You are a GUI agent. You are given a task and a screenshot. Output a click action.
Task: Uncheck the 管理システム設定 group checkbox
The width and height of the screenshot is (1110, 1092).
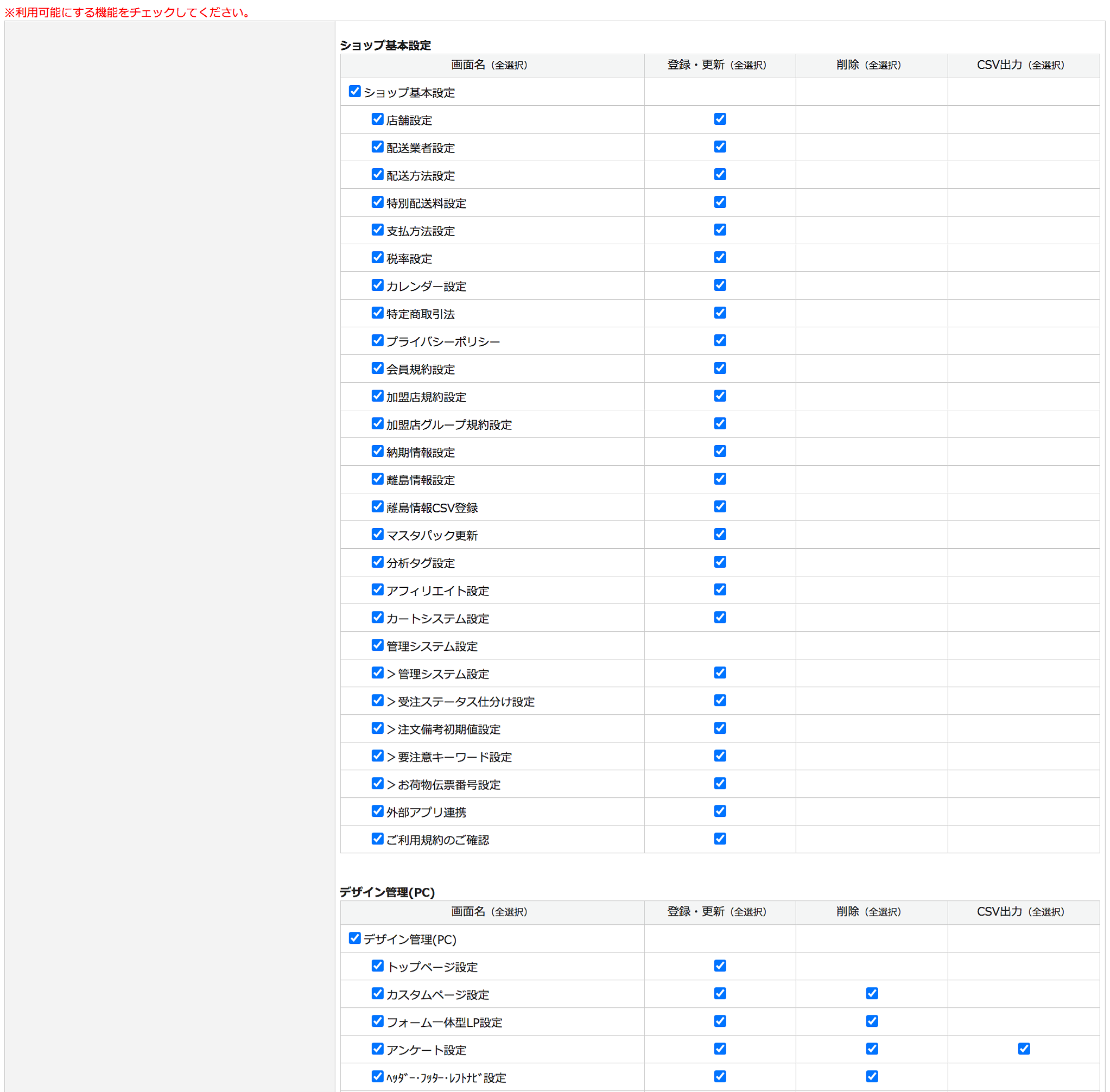coord(377,645)
